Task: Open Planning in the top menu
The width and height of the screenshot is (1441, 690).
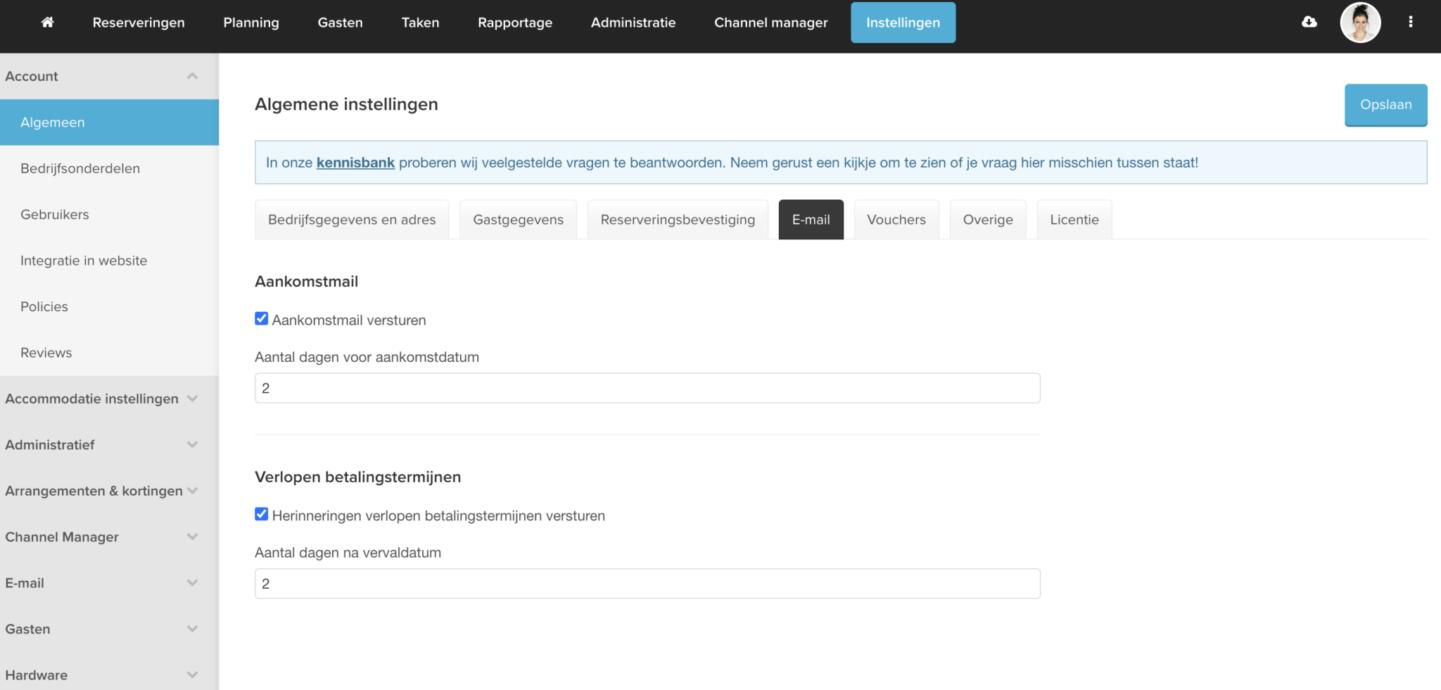Action: pyautogui.click(x=251, y=22)
